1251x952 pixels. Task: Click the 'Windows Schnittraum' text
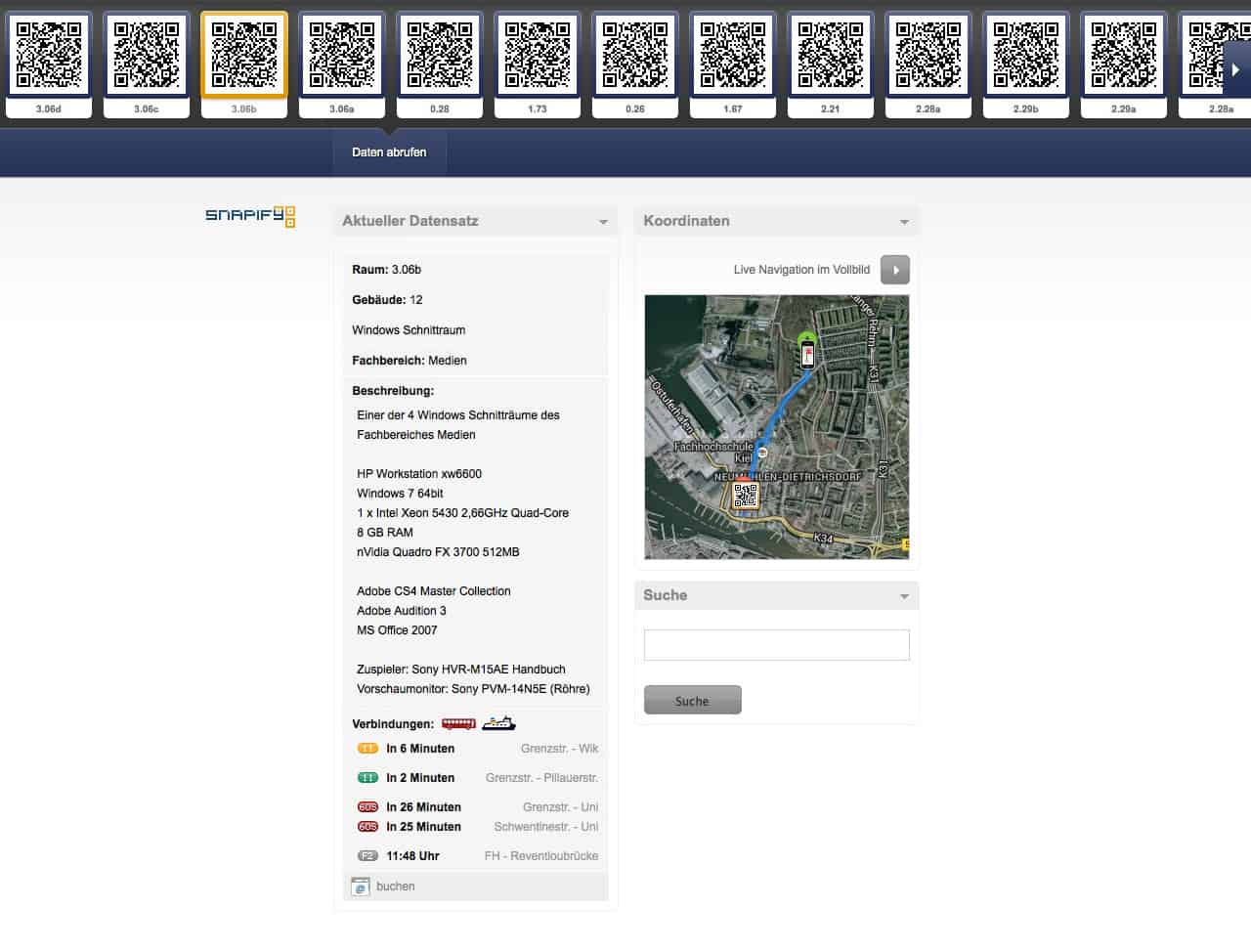(409, 330)
